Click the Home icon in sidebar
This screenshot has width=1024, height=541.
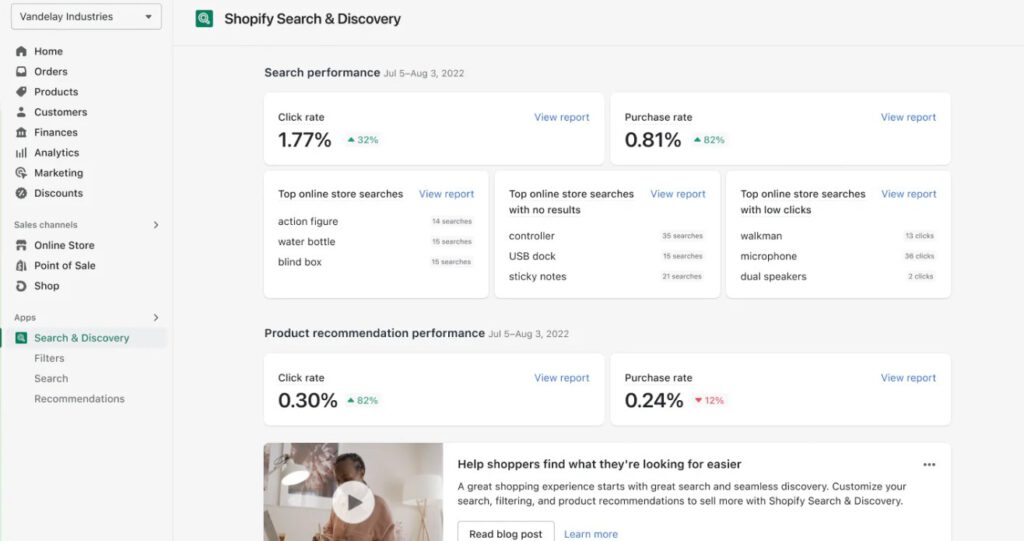21,51
